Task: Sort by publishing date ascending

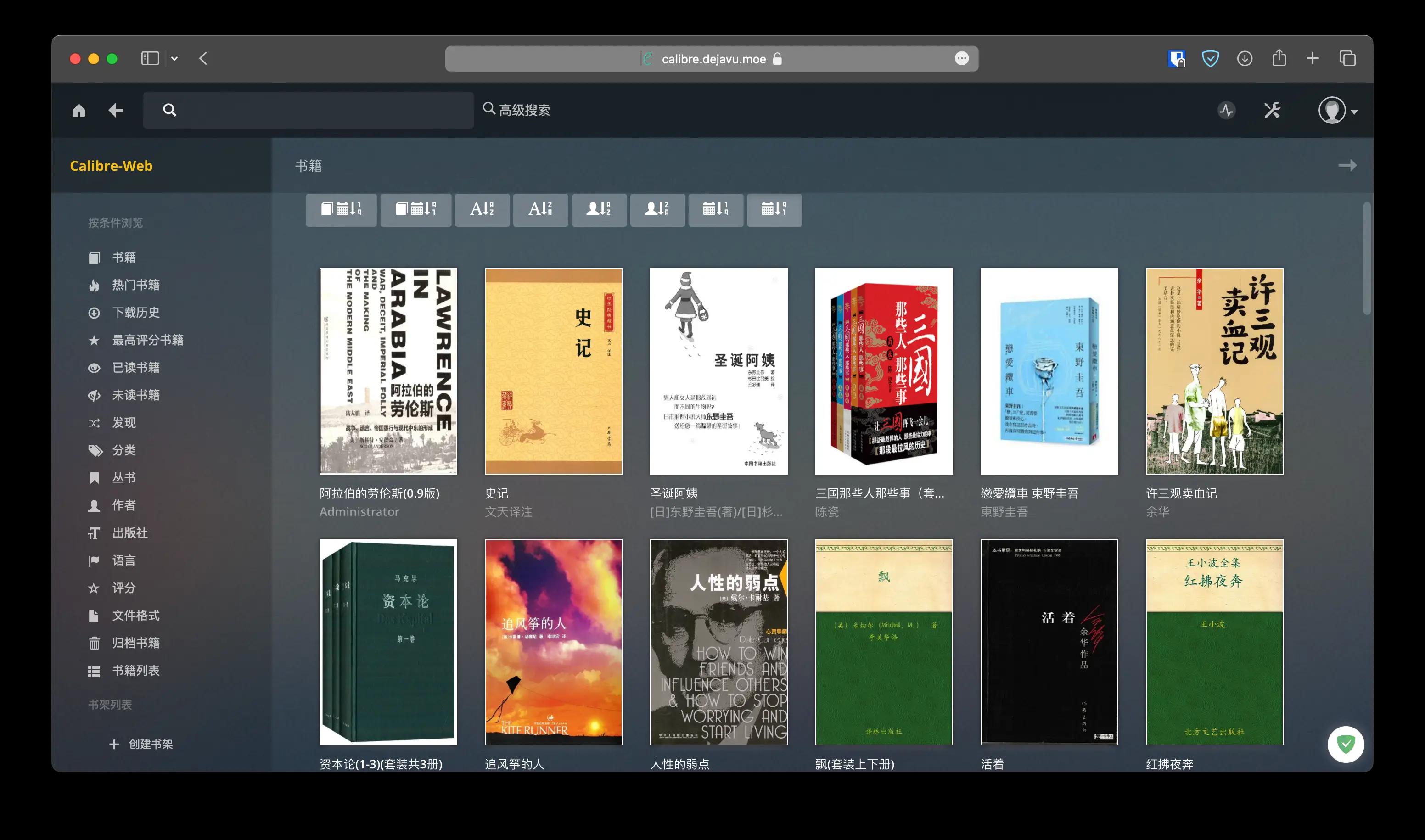Action: 716,210
